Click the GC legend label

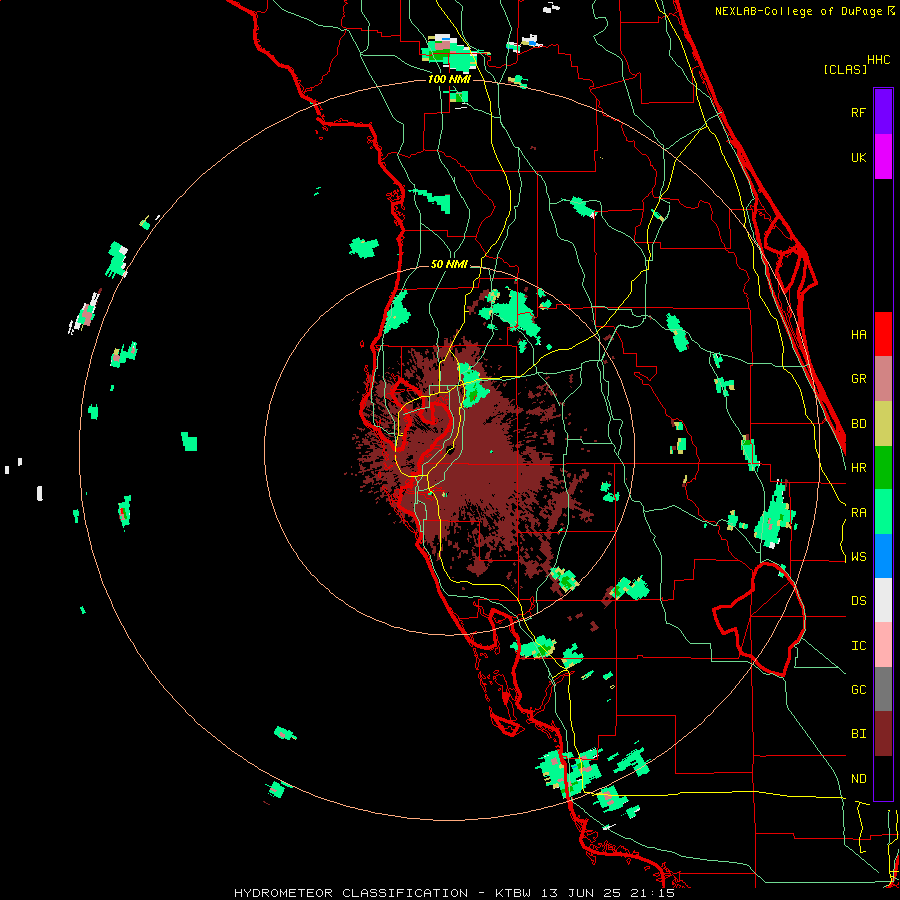[858, 690]
